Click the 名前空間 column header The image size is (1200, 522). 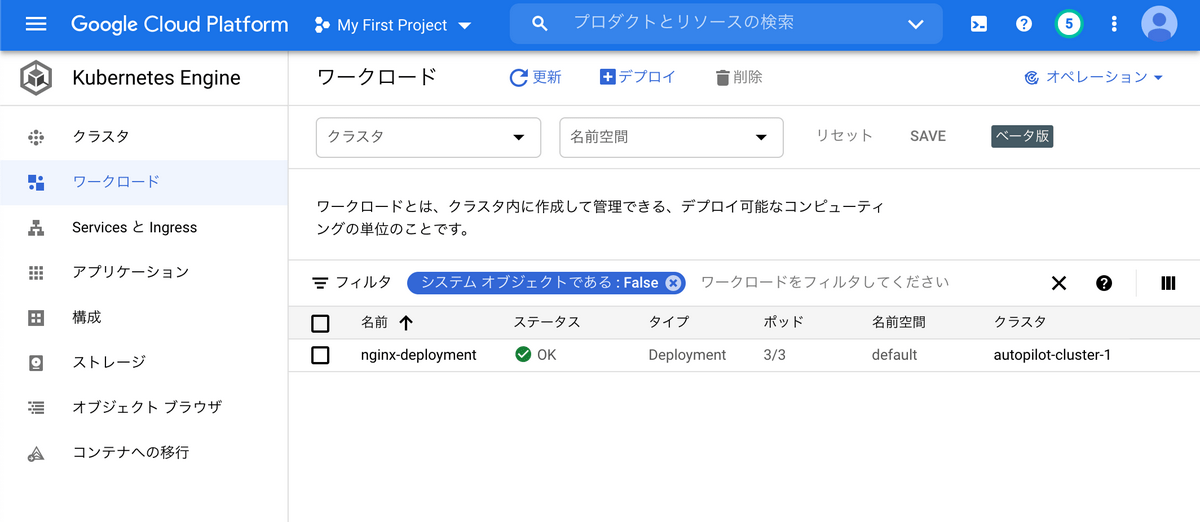[x=899, y=322]
